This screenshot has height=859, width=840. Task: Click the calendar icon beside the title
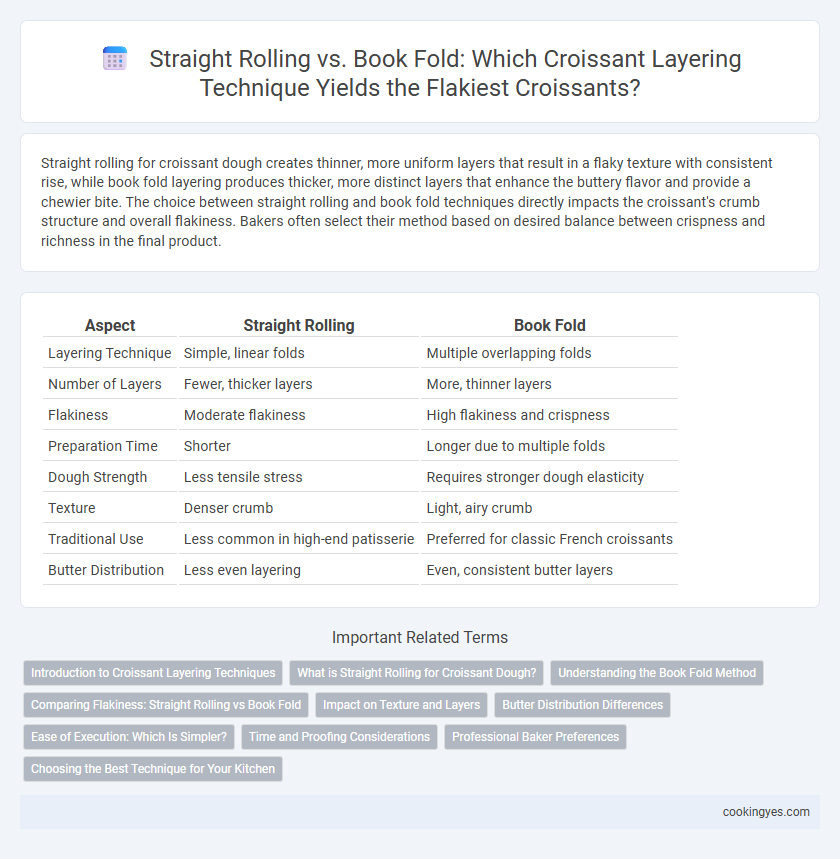(x=115, y=59)
